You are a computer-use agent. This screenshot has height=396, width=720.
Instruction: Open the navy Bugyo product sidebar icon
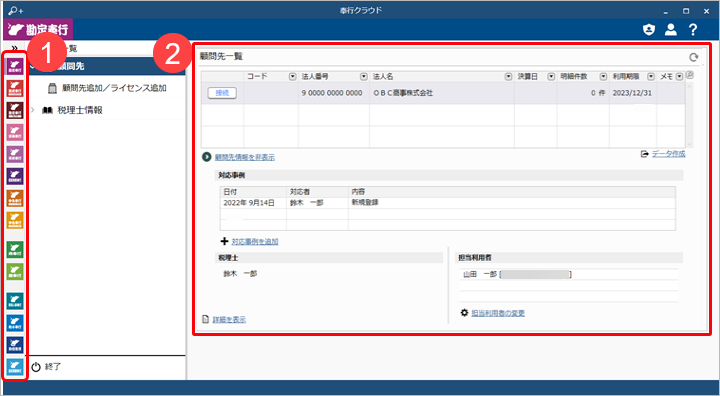pos(16,345)
